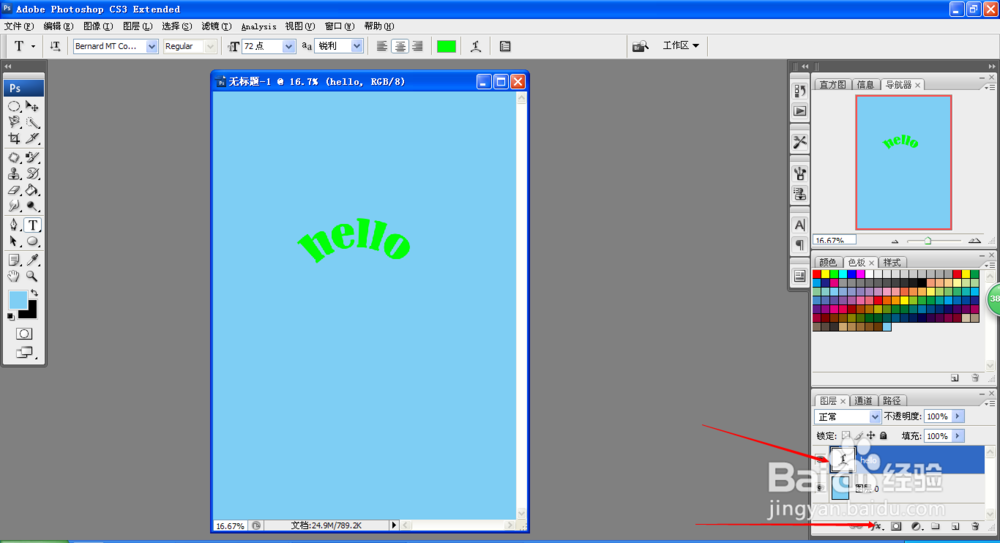The image size is (1000, 543).
Task: Open the 72 点 font size dropdown
Action: [x=288, y=46]
